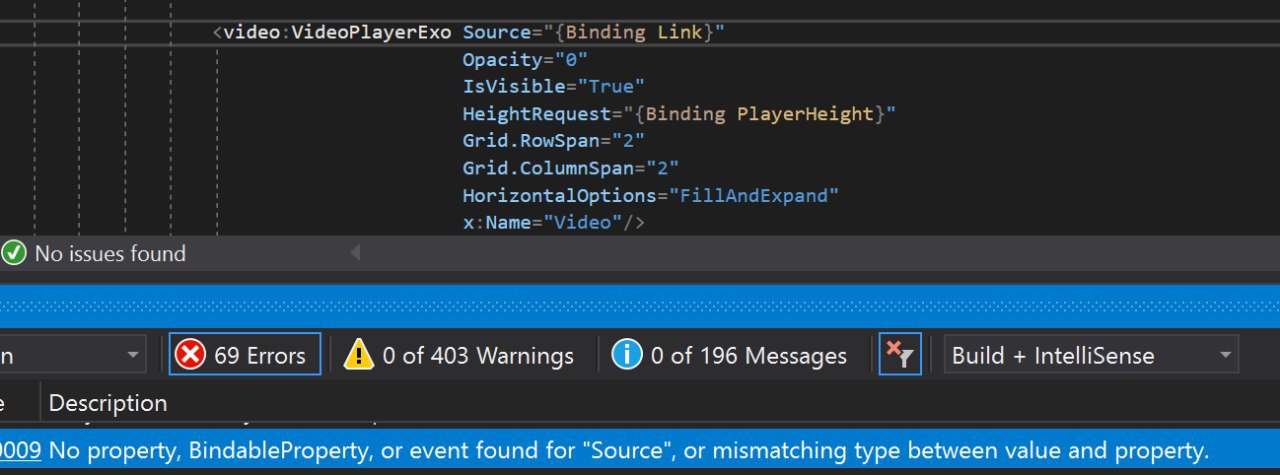Click the Description column header

108,403
